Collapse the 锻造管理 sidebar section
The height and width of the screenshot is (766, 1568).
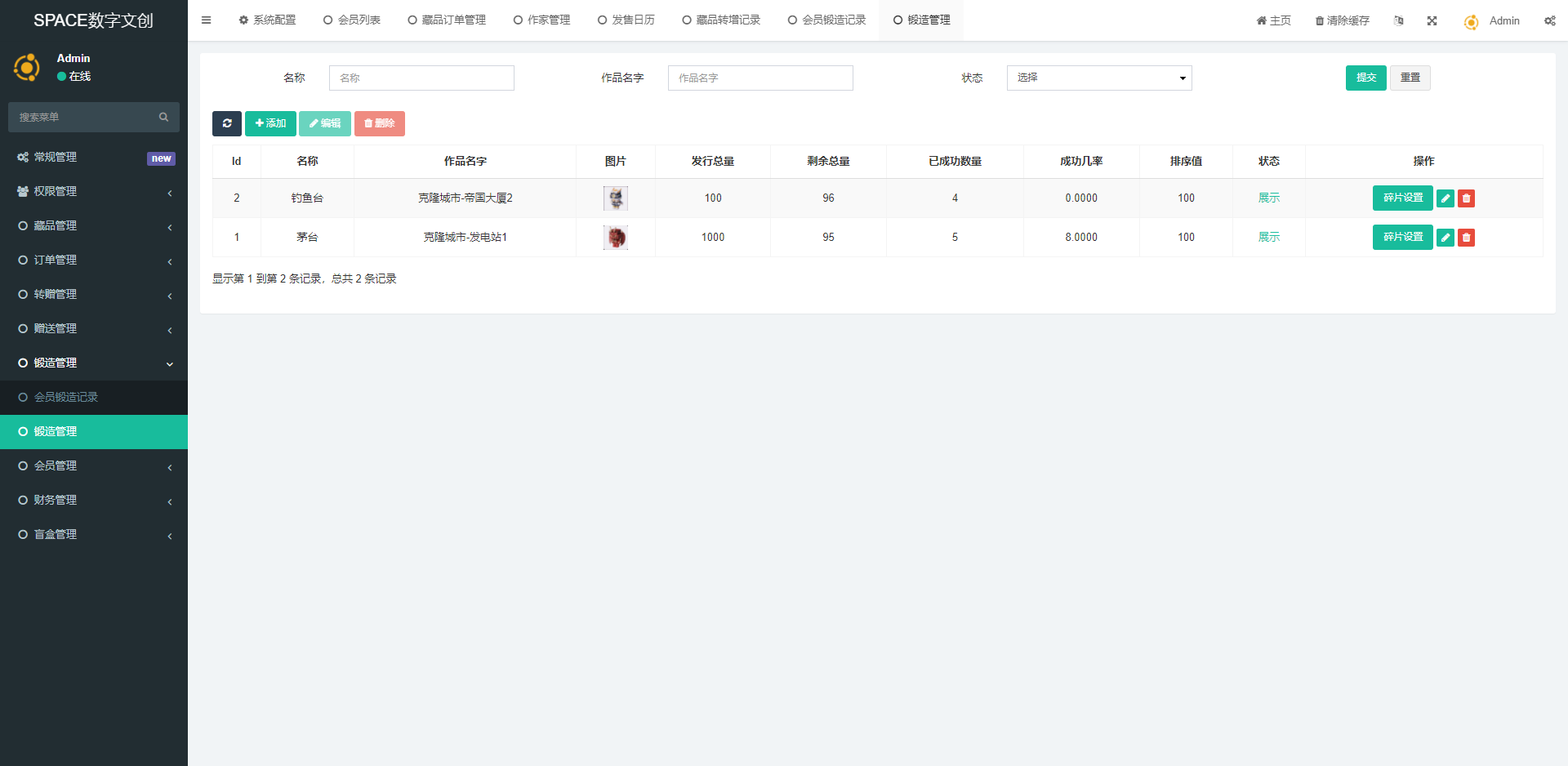click(x=94, y=363)
